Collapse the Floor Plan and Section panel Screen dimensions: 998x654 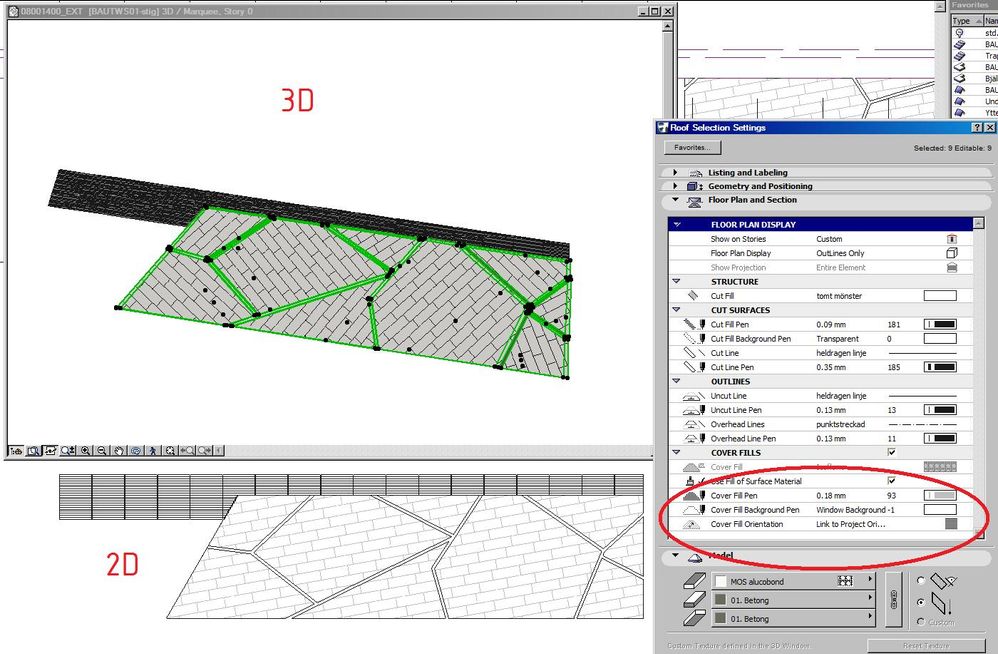coord(675,200)
